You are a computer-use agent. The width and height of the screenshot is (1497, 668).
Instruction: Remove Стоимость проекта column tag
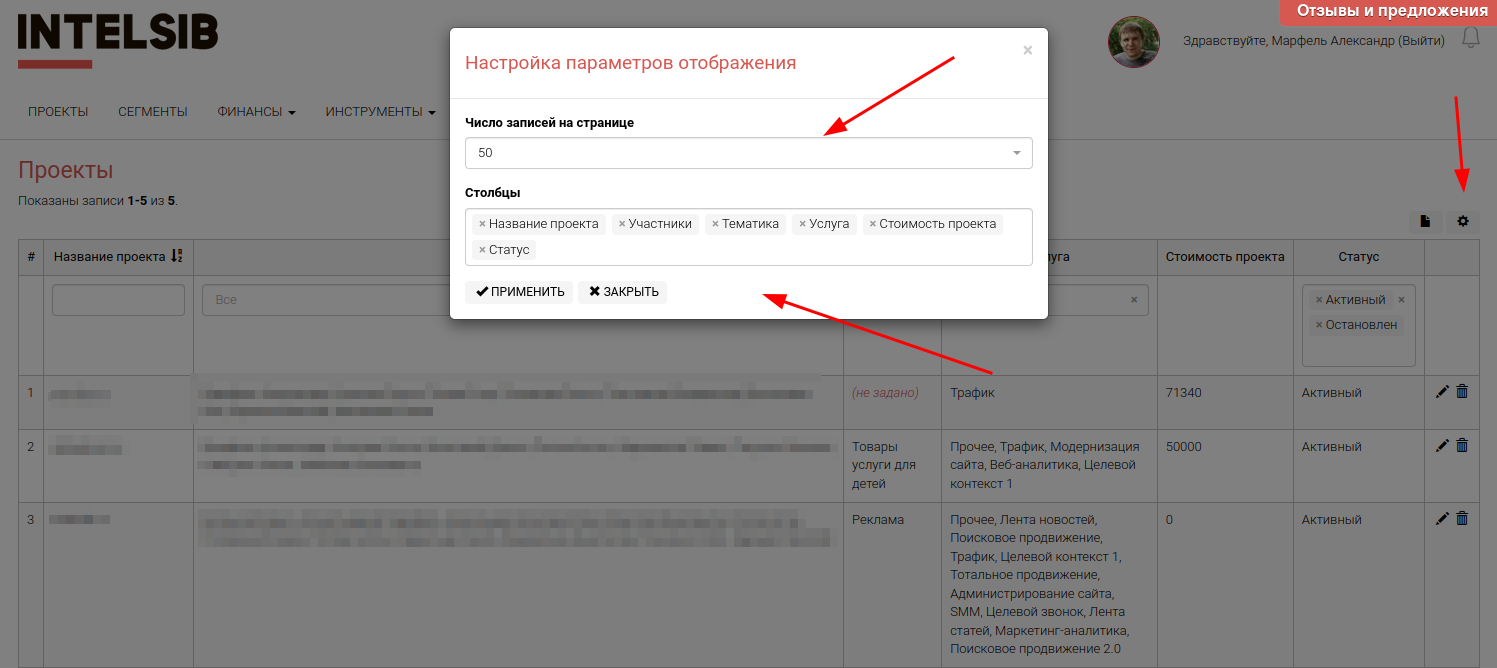[x=873, y=224]
